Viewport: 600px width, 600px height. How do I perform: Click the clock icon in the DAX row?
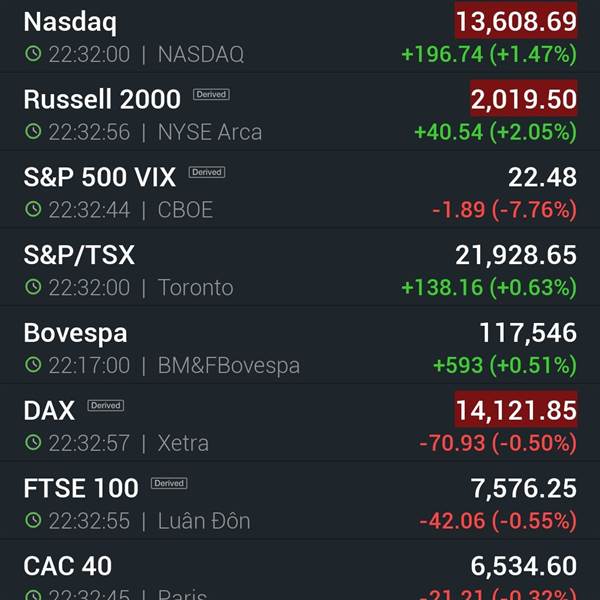[x=33, y=443]
